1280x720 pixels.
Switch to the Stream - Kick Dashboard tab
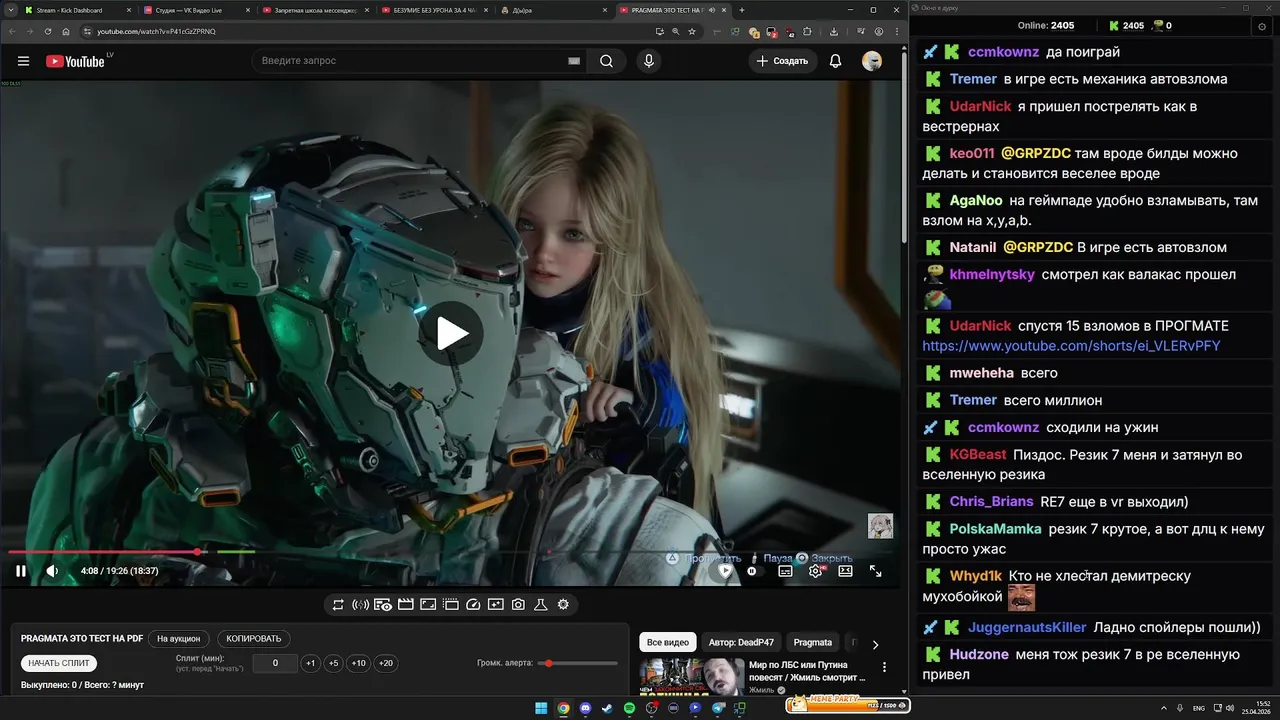(x=75, y=10)
